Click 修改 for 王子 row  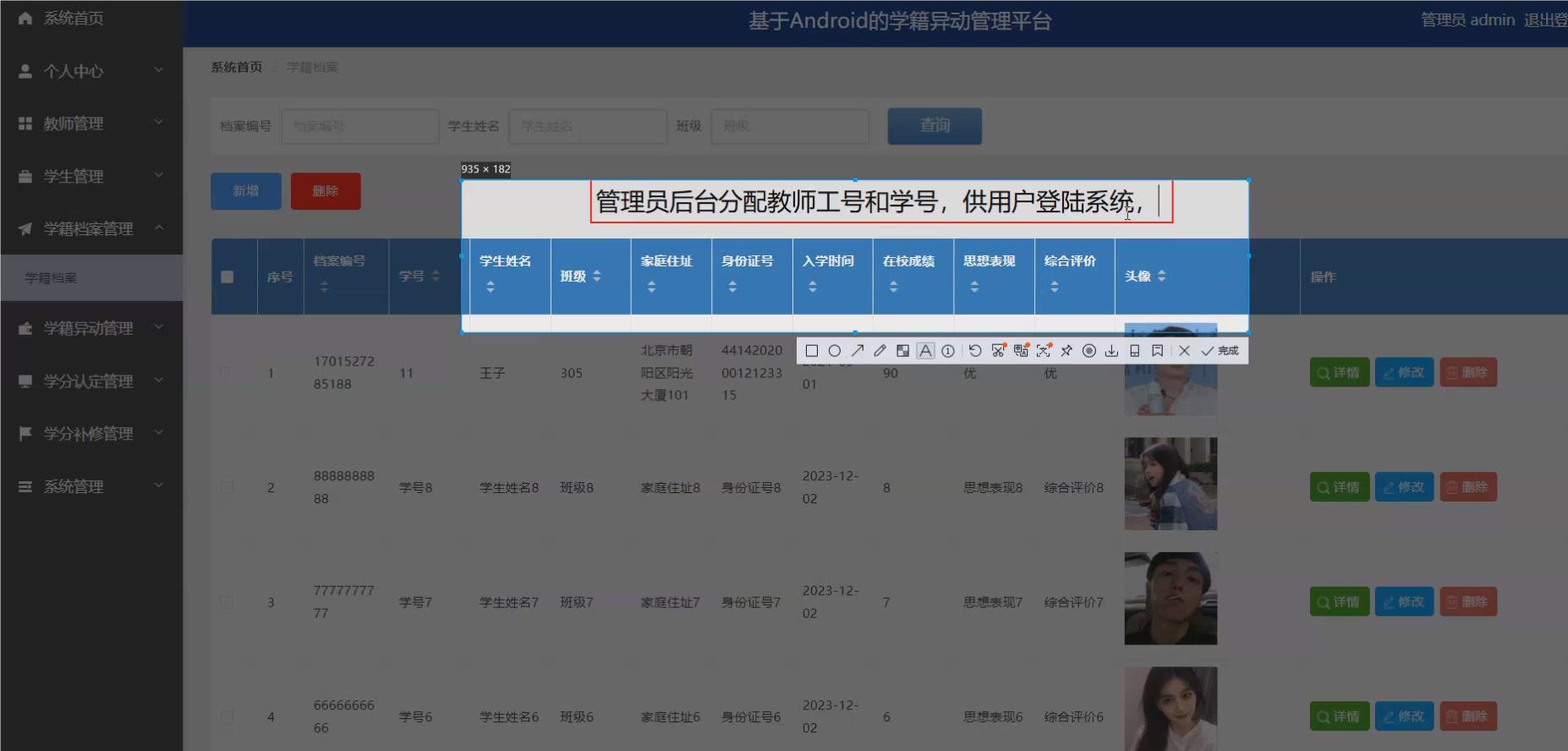click(1405, 372)
